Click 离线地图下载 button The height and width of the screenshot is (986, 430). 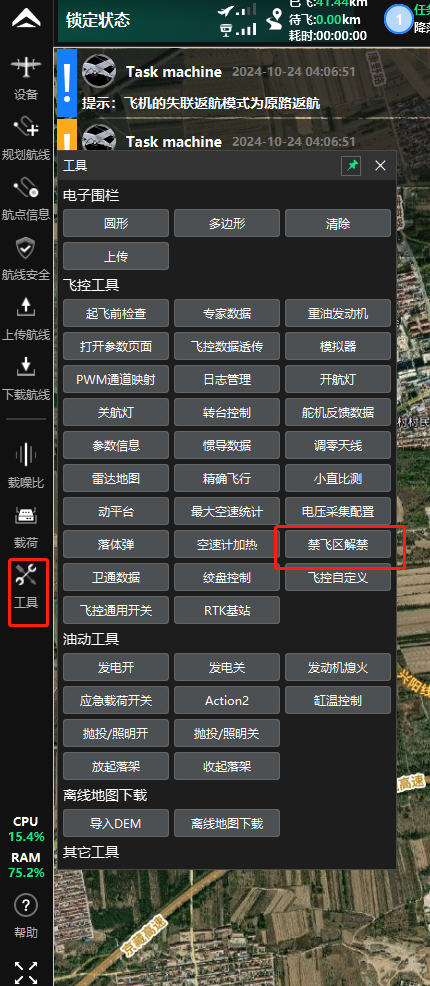coord(227,823)
